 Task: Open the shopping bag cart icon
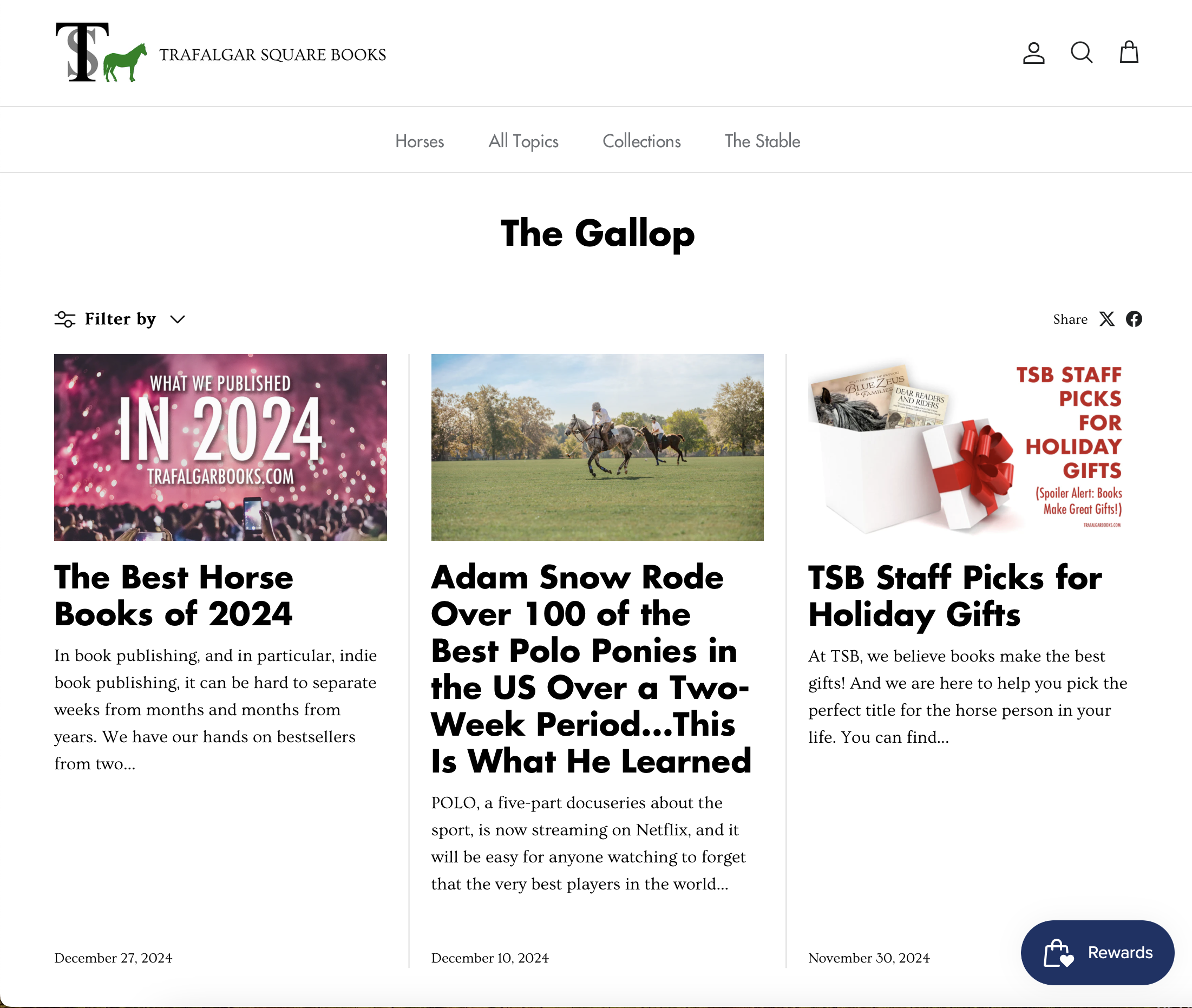[1129, 52]
